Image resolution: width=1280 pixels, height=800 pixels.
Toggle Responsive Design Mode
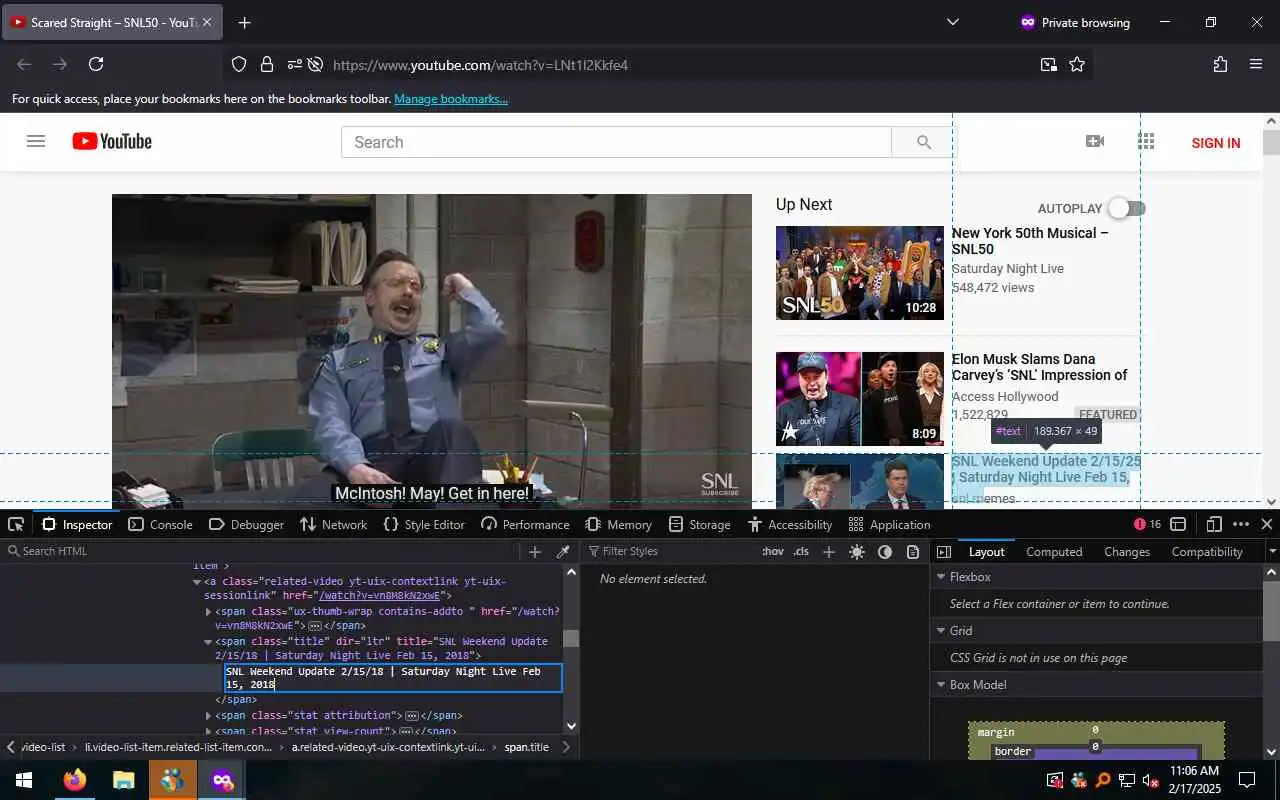tap(1214, 524)
